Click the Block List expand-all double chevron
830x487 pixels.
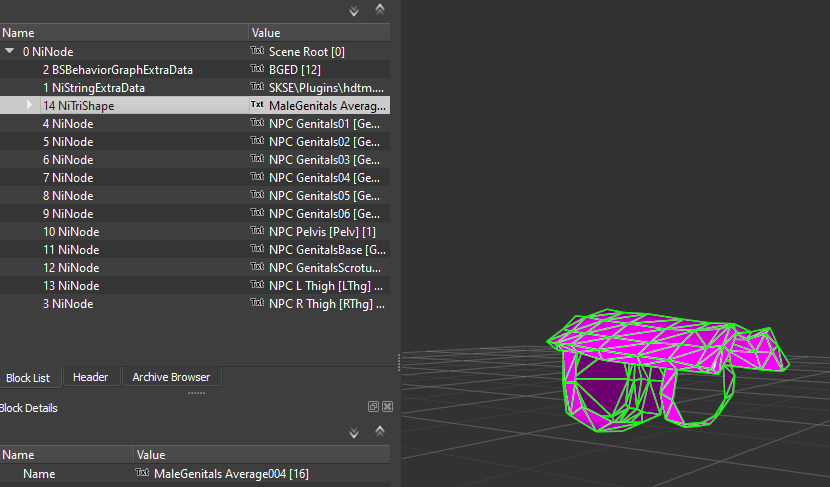click(354, 11)
